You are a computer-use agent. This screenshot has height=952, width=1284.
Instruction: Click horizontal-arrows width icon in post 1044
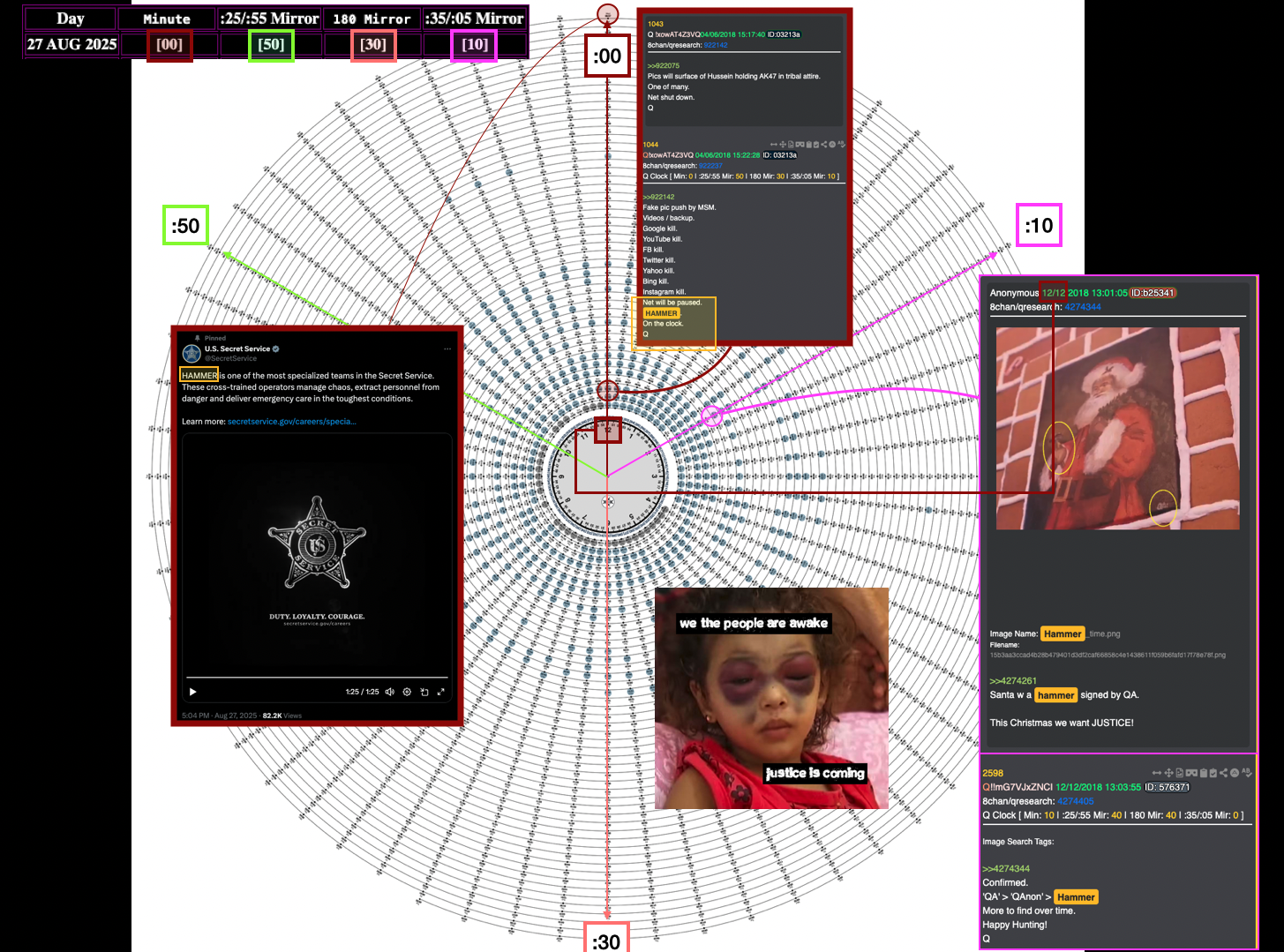pyautogui.click(x=774, y=145)
